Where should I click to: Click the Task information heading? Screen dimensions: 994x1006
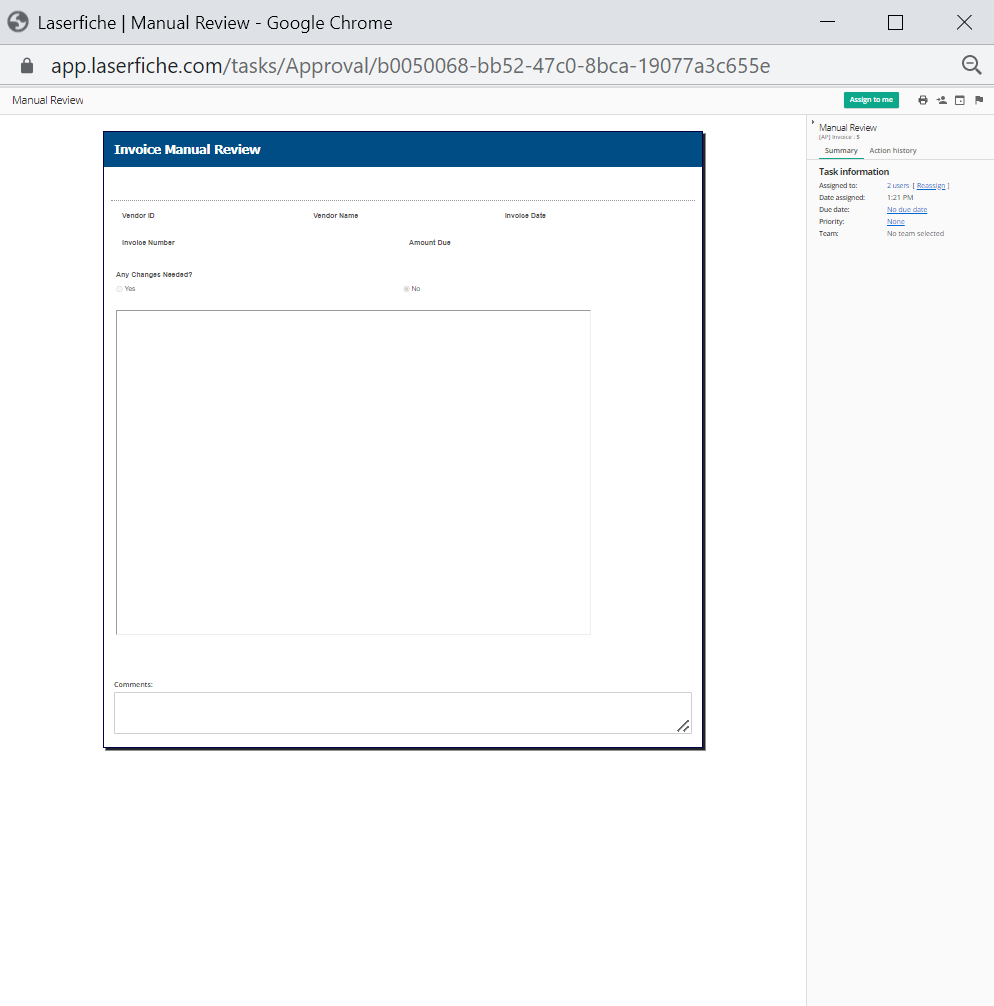click(853, 171)
